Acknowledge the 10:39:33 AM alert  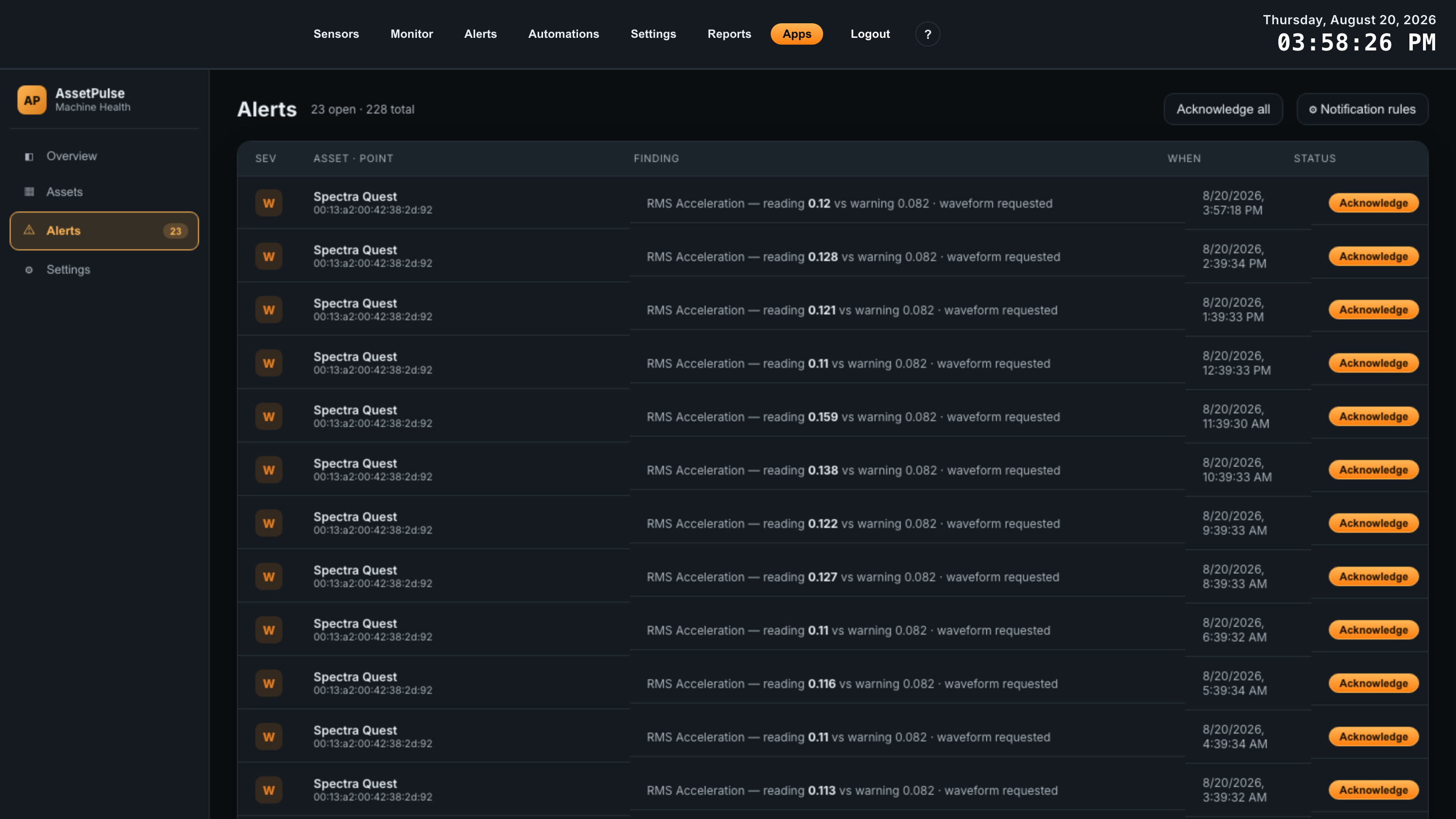[x=1373, y=470]
